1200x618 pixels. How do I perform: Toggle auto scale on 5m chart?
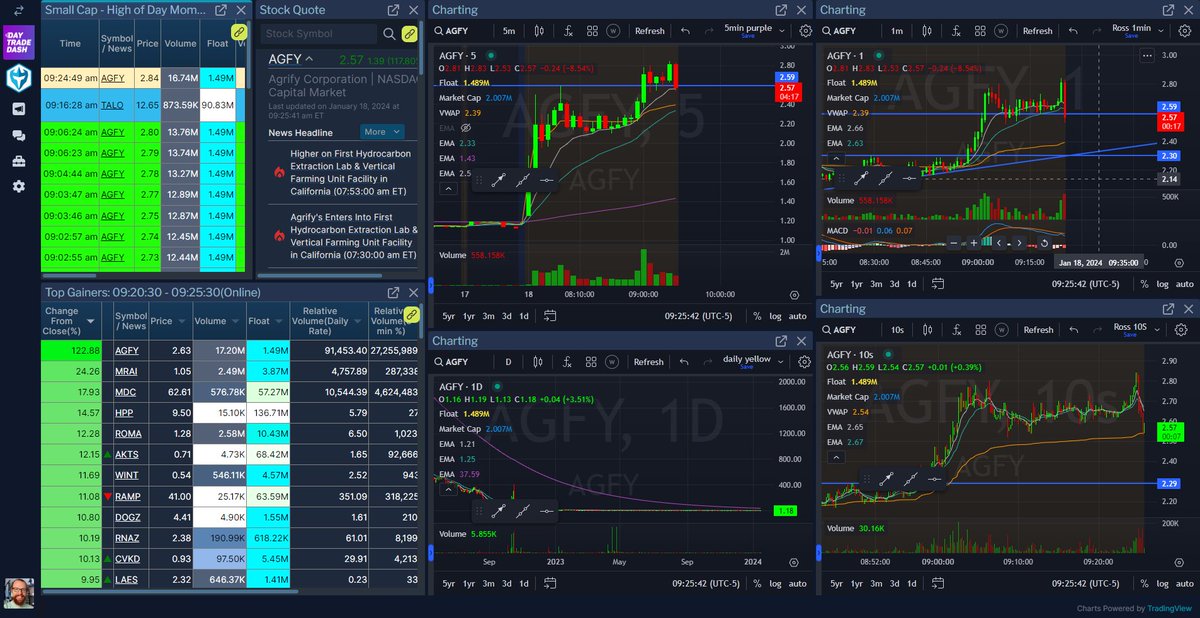(x=797, y=316)
